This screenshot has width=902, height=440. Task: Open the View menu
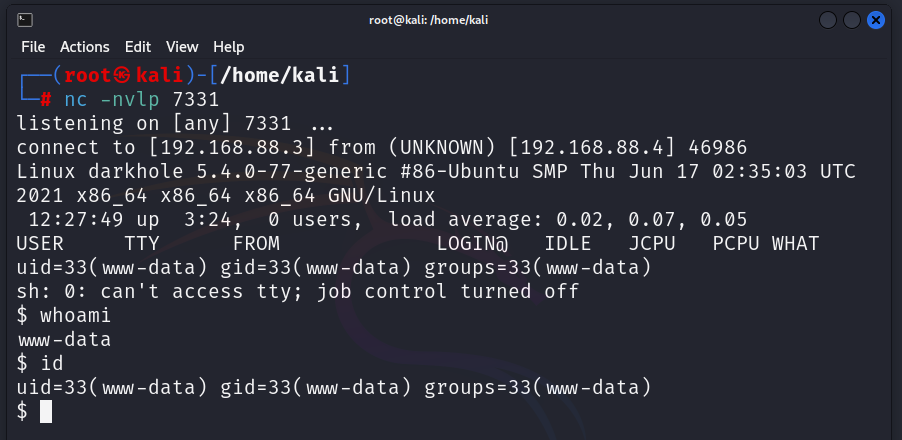click(x=182, y=47)
